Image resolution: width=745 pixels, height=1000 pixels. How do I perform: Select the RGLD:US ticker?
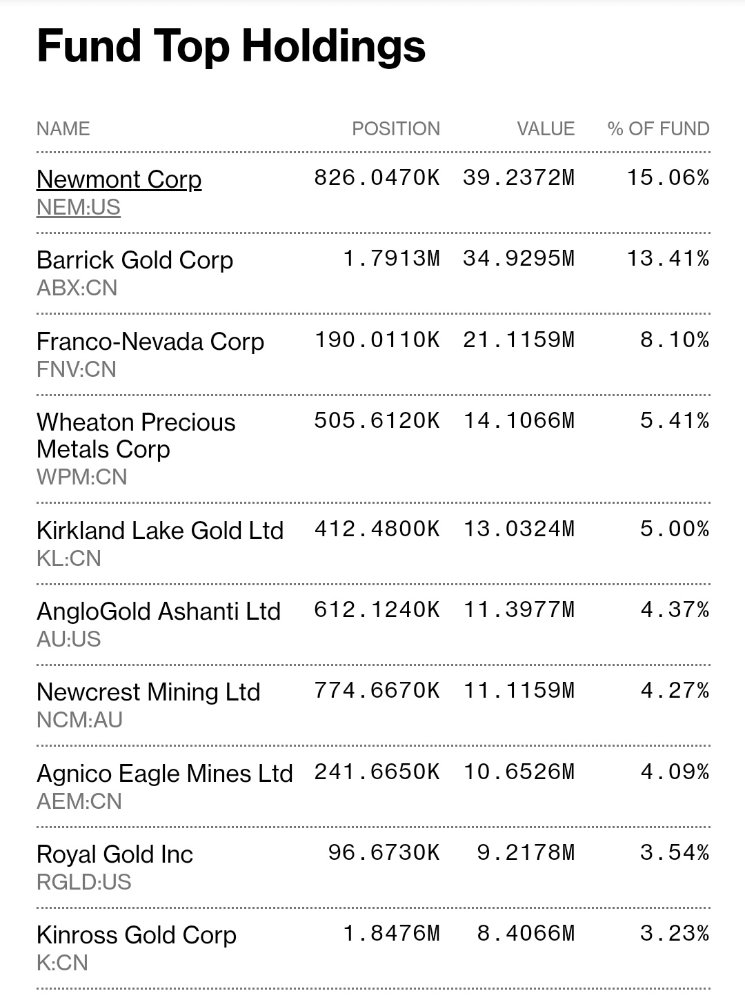click(84, 882)
